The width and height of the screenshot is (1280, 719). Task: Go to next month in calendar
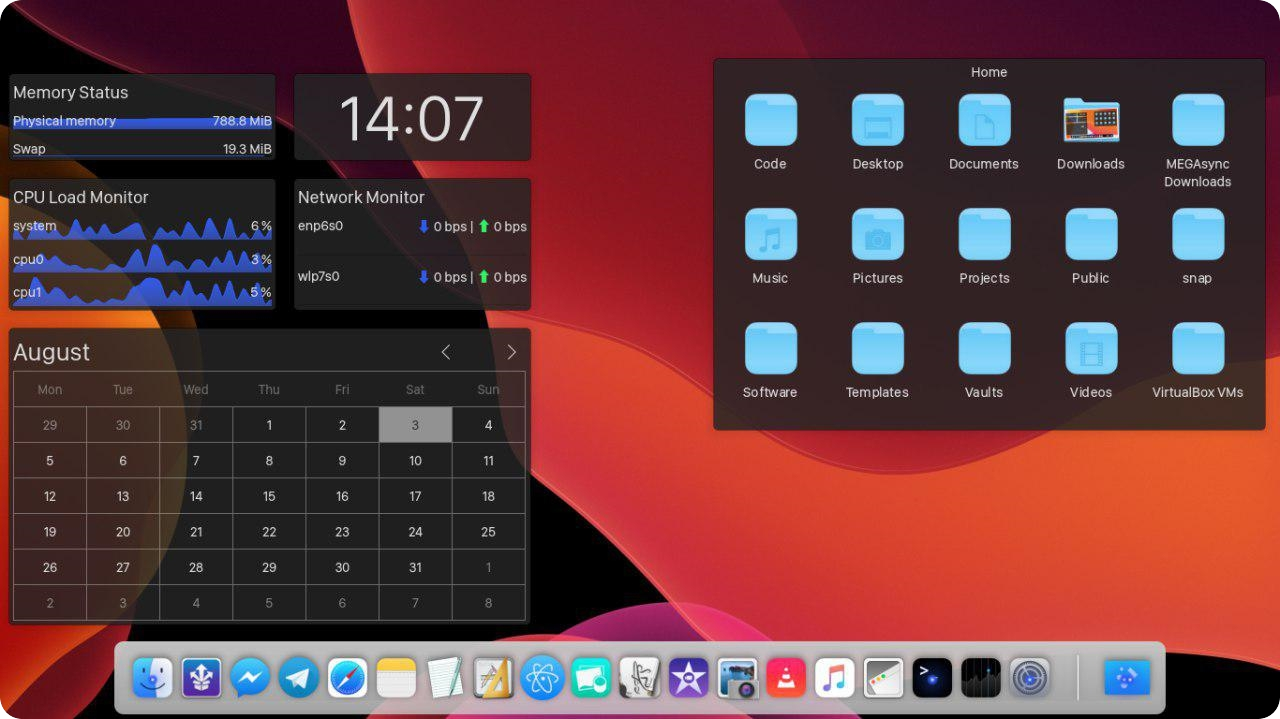[512, 352]
